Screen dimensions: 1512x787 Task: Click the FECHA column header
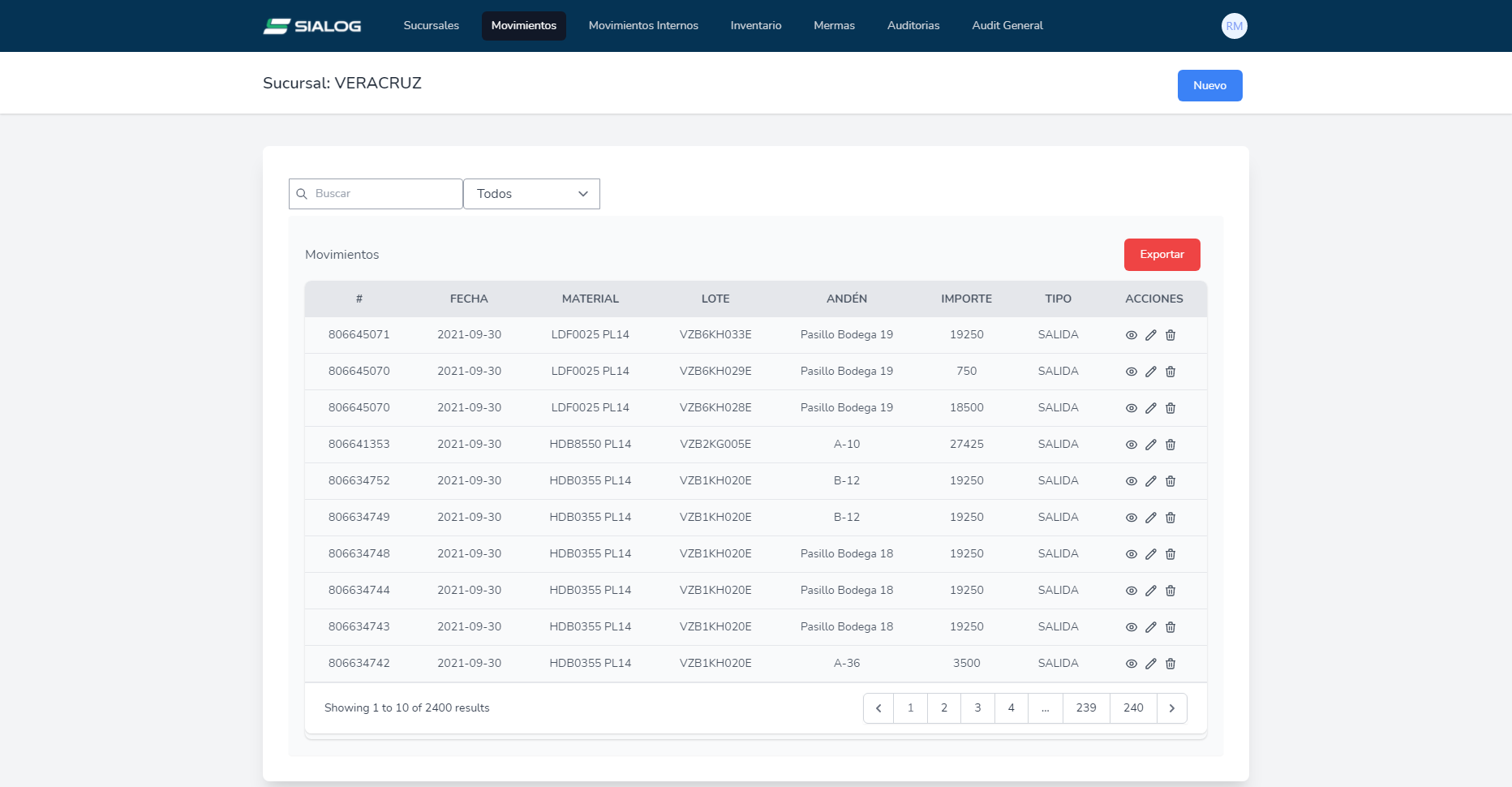(x=469, y=299)
